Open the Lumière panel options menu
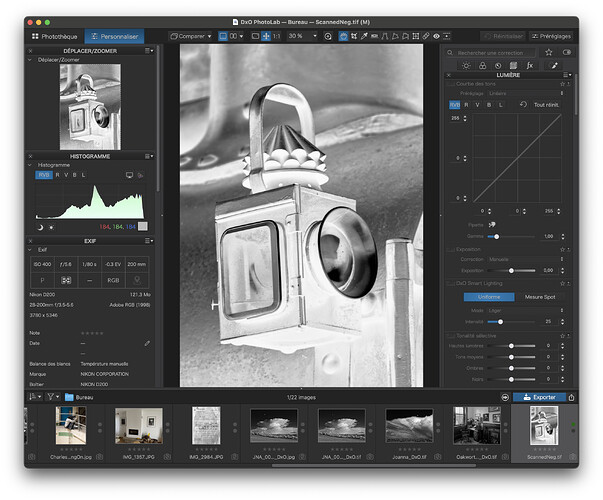603x500 pixels. point(567,75)
